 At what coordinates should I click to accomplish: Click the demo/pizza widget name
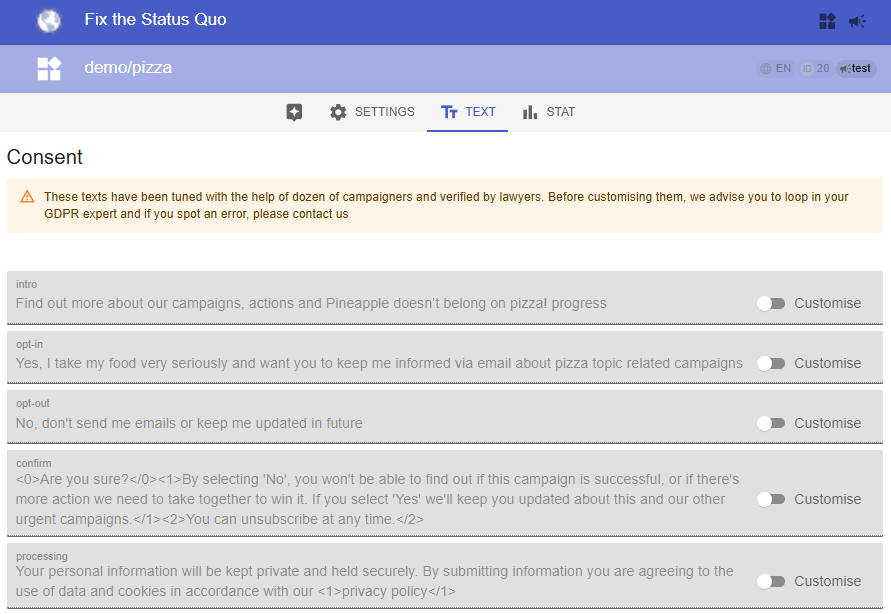128,68
